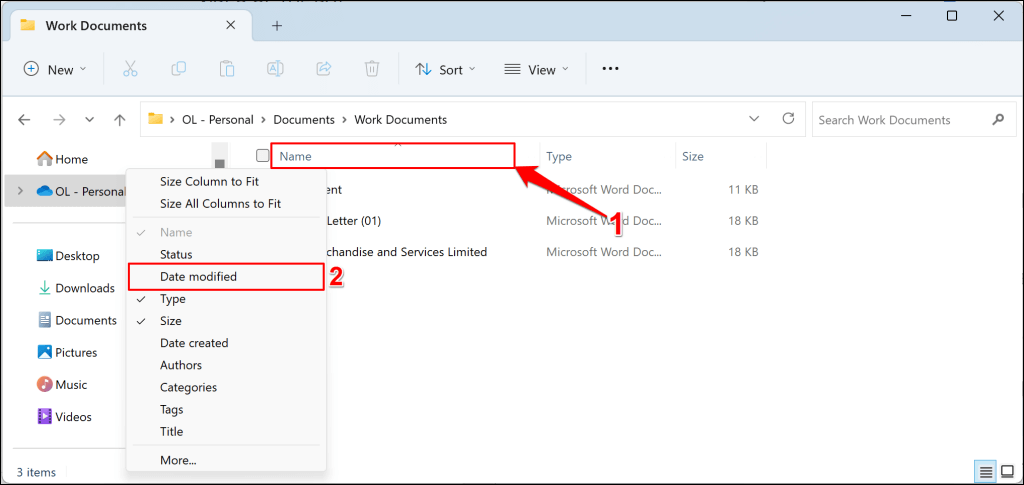The width and height of the screenshot is (1024, 485).
Task: Click Work Documents in breadcrumb
Action: tap(400, 119)
